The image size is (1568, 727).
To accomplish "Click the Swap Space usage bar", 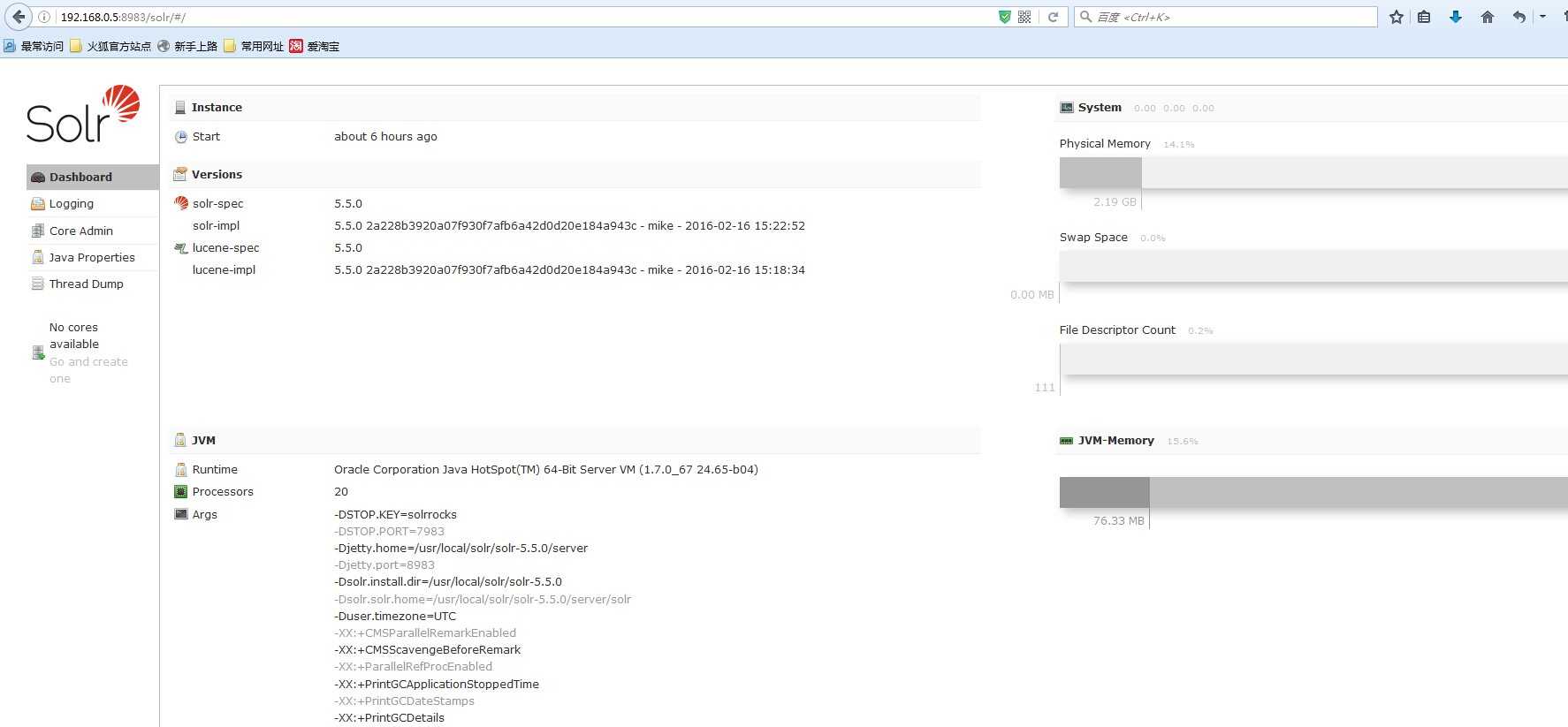I will pyautogui.click(x=1313, y=266).
